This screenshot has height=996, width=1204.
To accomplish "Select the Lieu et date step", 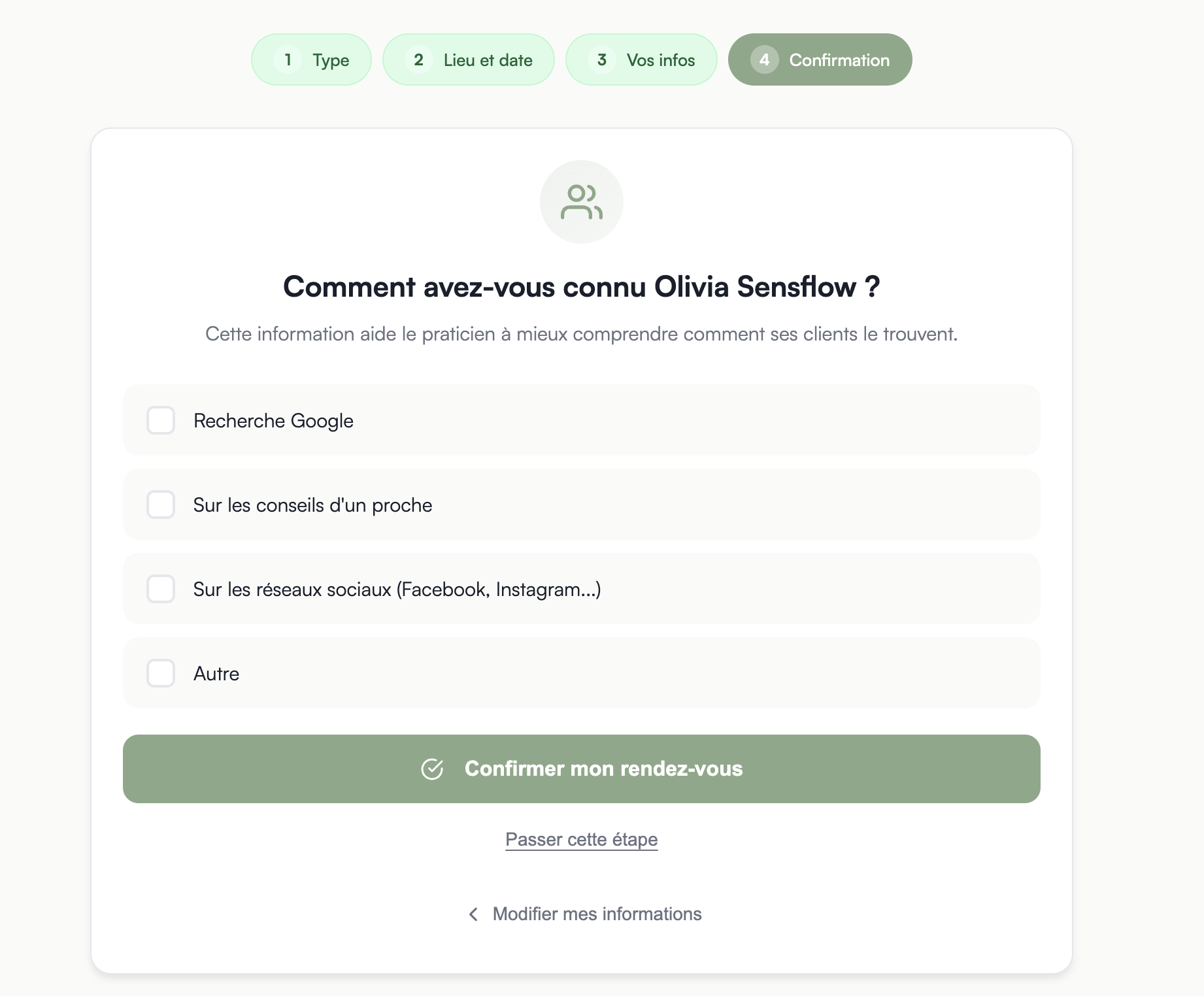I will (468, 59).
